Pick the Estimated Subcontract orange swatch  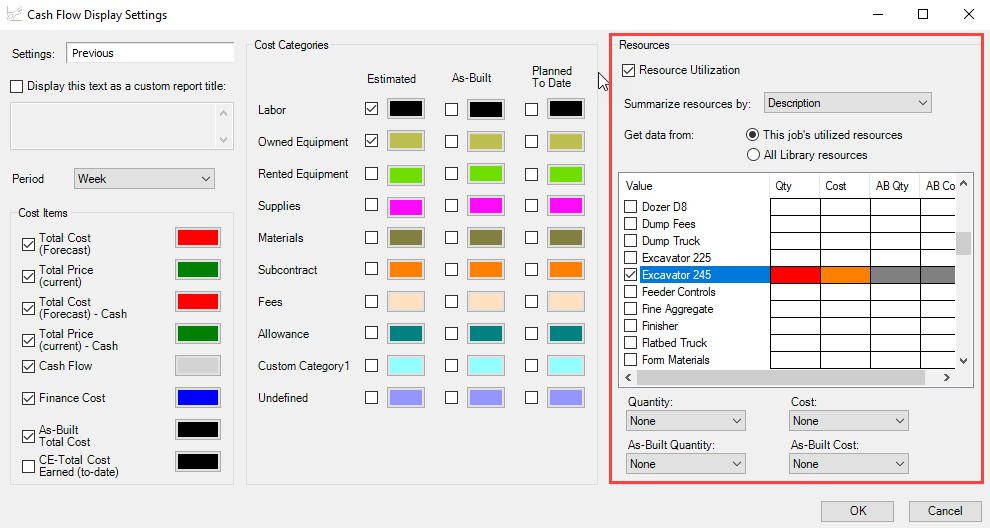tap(406, 270)
